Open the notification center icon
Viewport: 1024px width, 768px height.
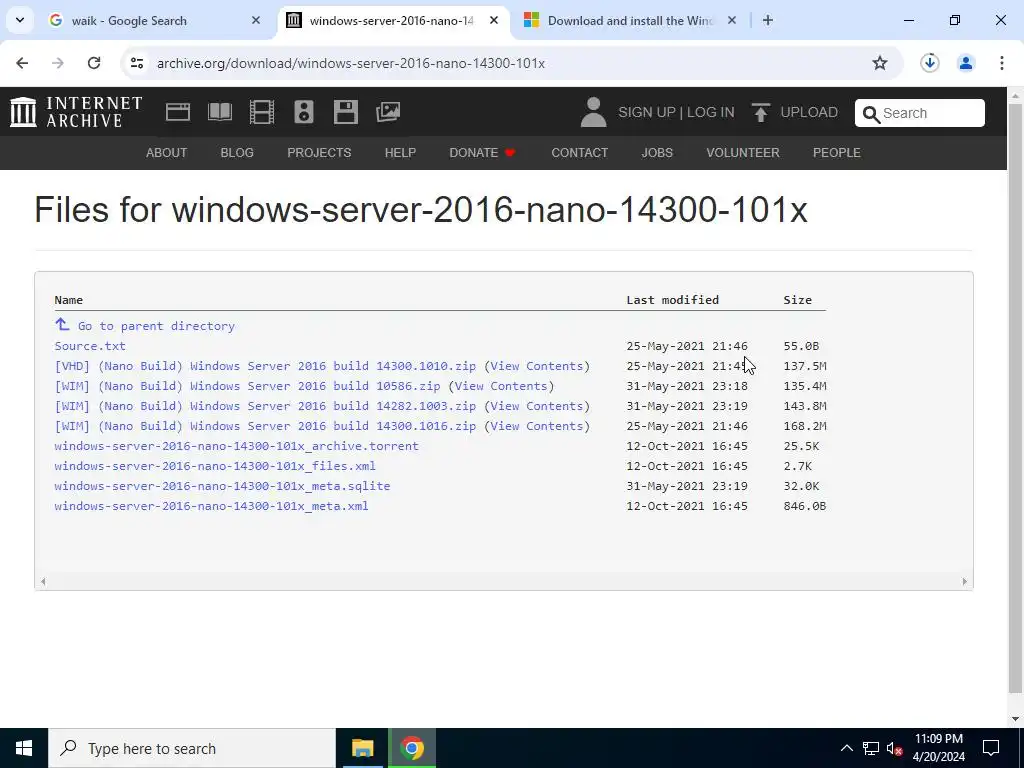point(991,748)
